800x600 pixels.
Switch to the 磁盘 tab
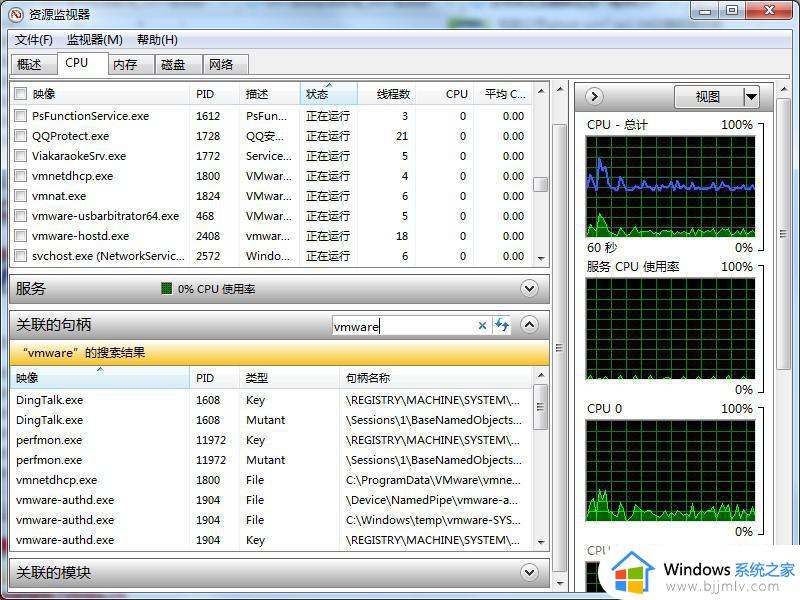[179, 65]
